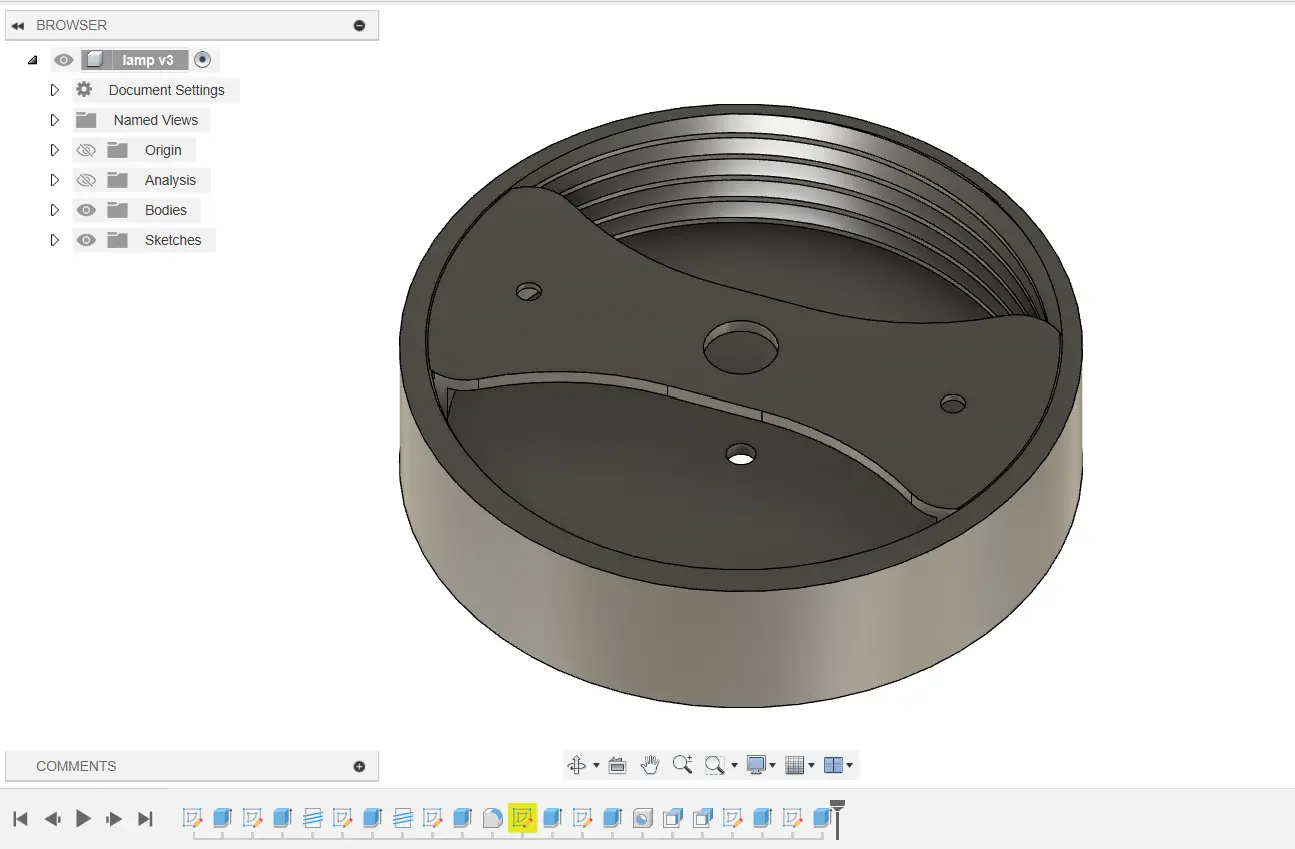This screenshot has height=849, width=1295.
Task: Click the Document Settings gear icon
Action: click(x=84, y=90)
